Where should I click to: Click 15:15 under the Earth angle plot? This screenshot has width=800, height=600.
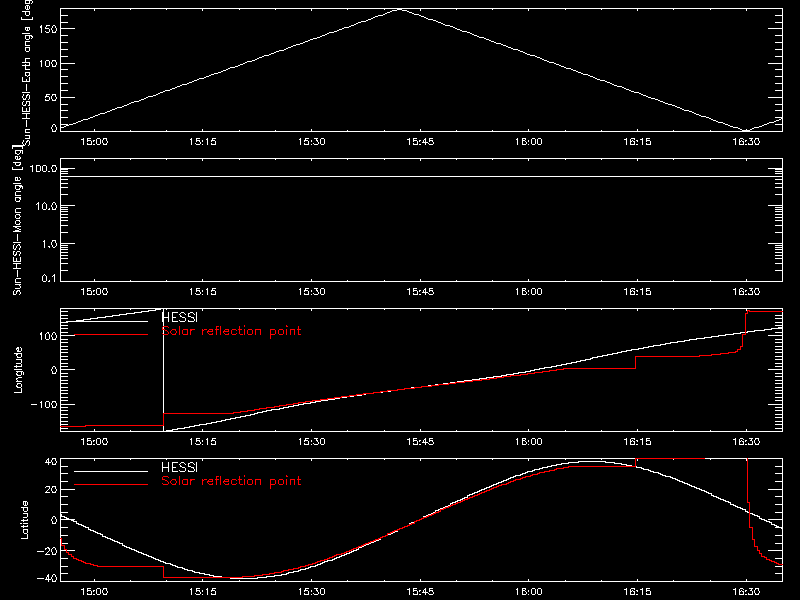[x=203, y=142]
